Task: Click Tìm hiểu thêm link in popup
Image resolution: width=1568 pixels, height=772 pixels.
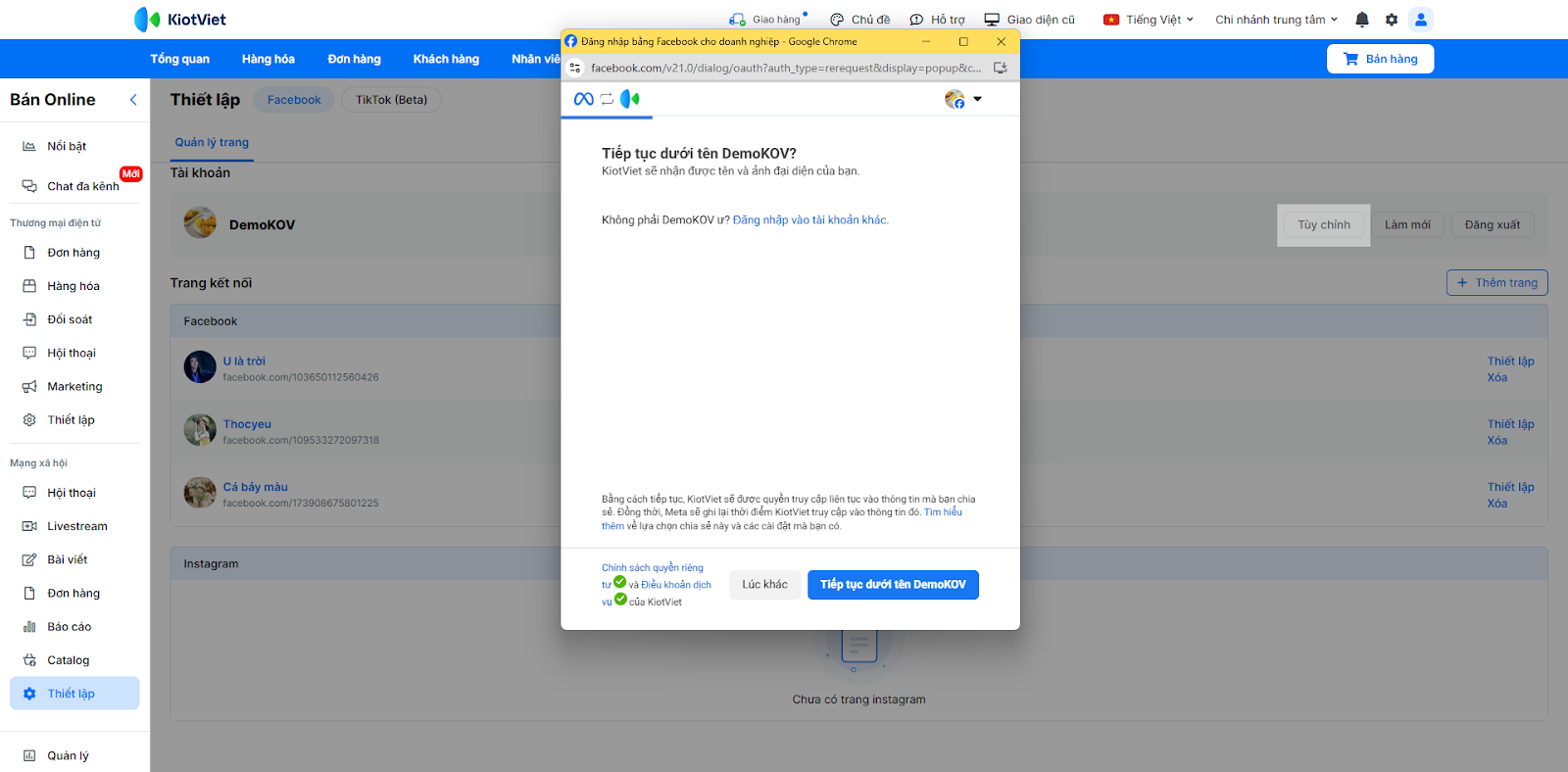Action: pyautogui.click(x=782, y=519)
